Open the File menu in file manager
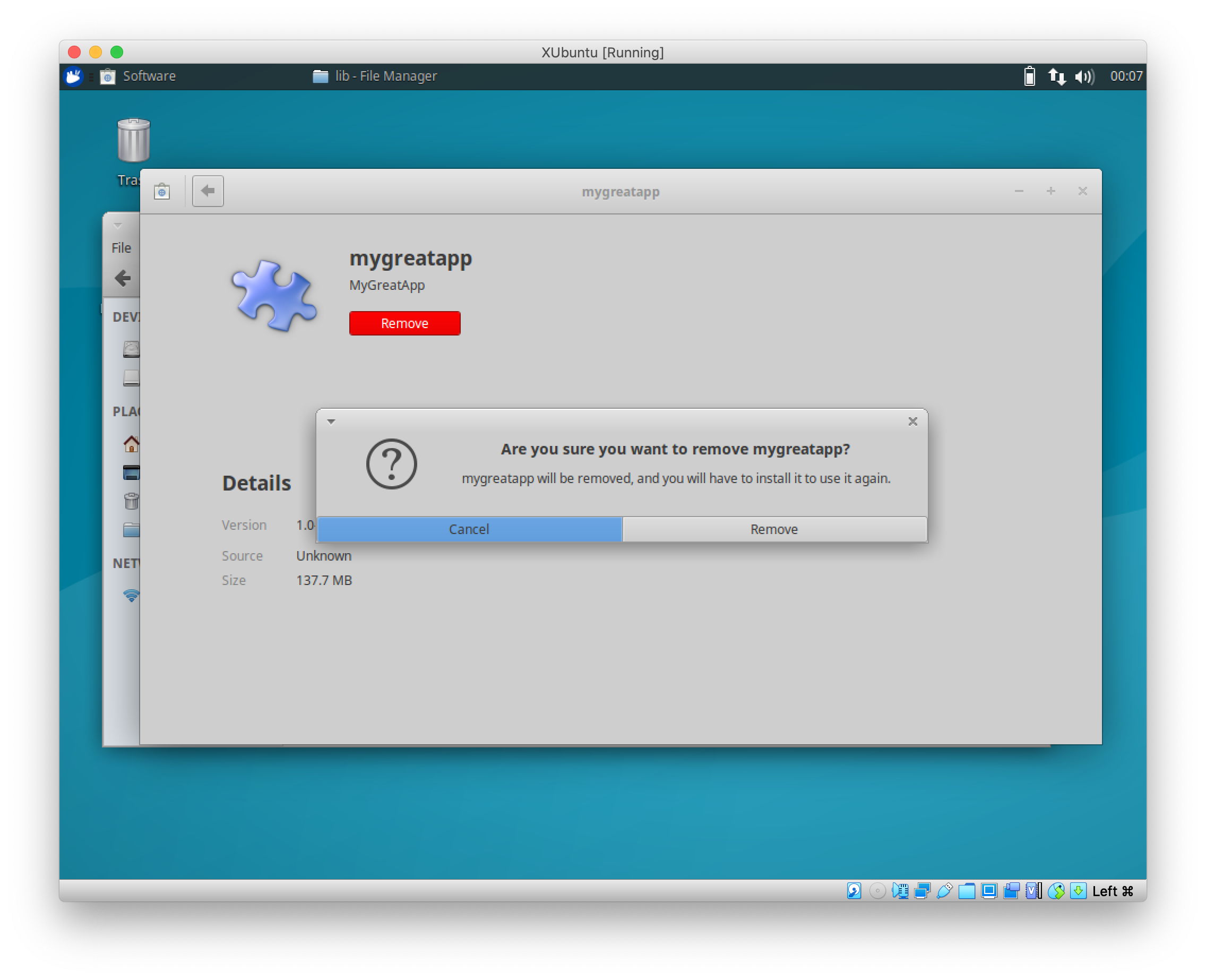 121,248
